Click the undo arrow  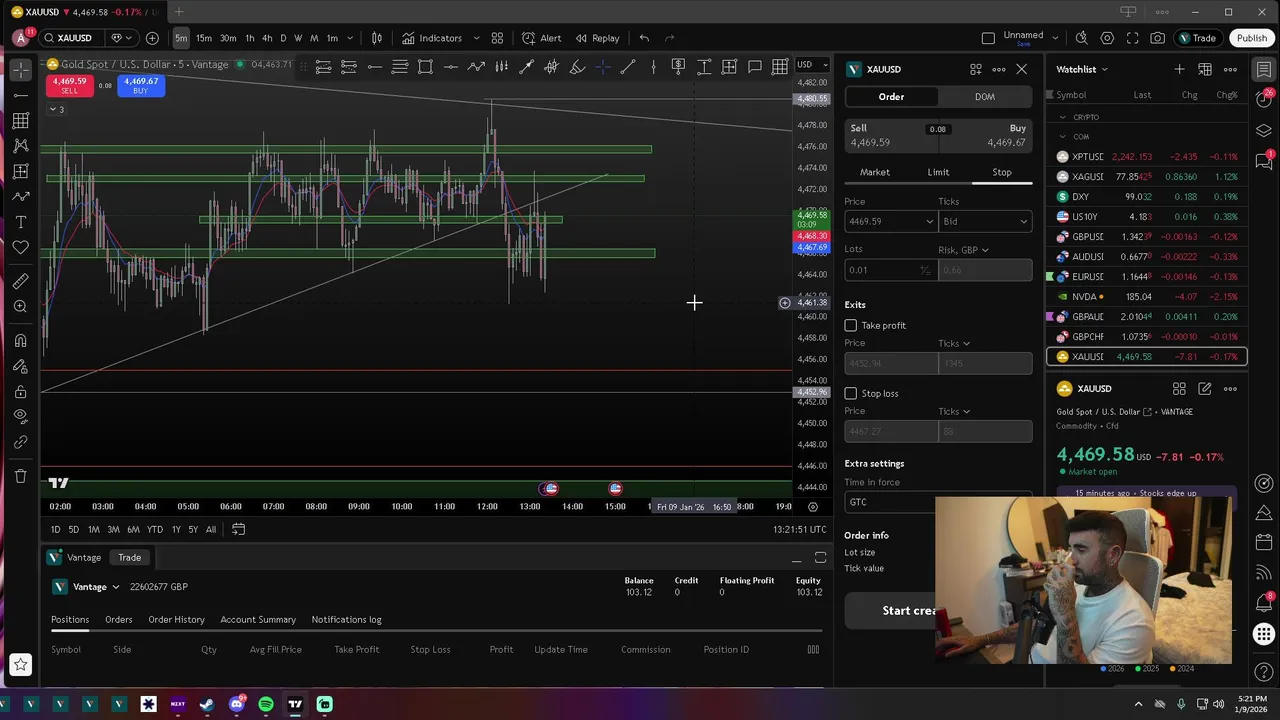(644, 38)
